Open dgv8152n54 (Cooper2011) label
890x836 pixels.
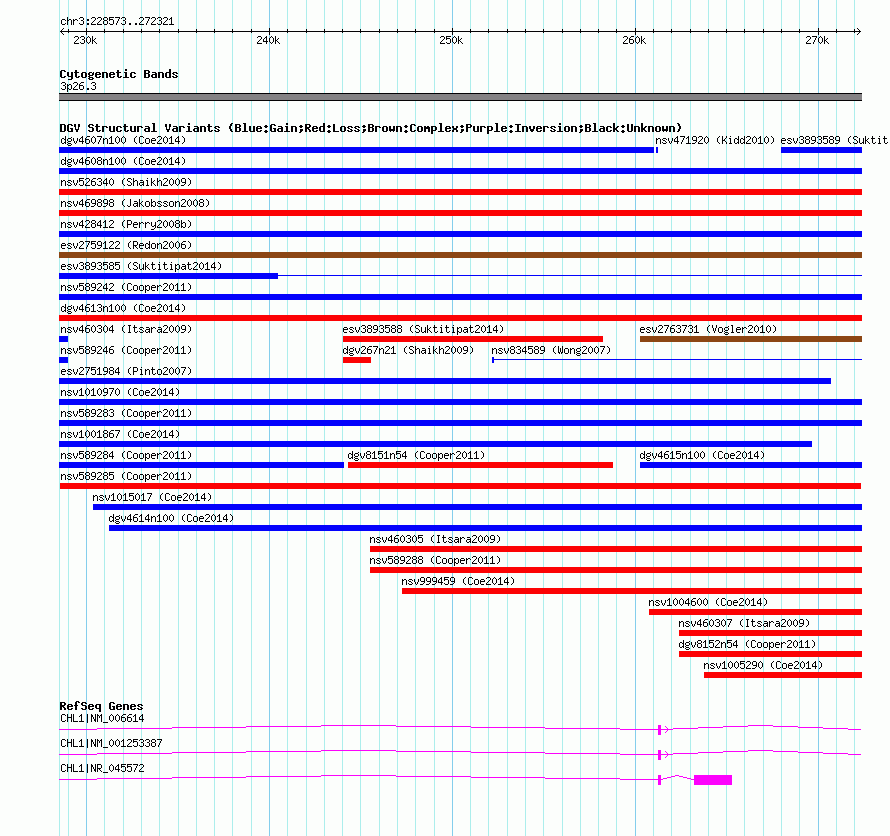click(747, 644)
